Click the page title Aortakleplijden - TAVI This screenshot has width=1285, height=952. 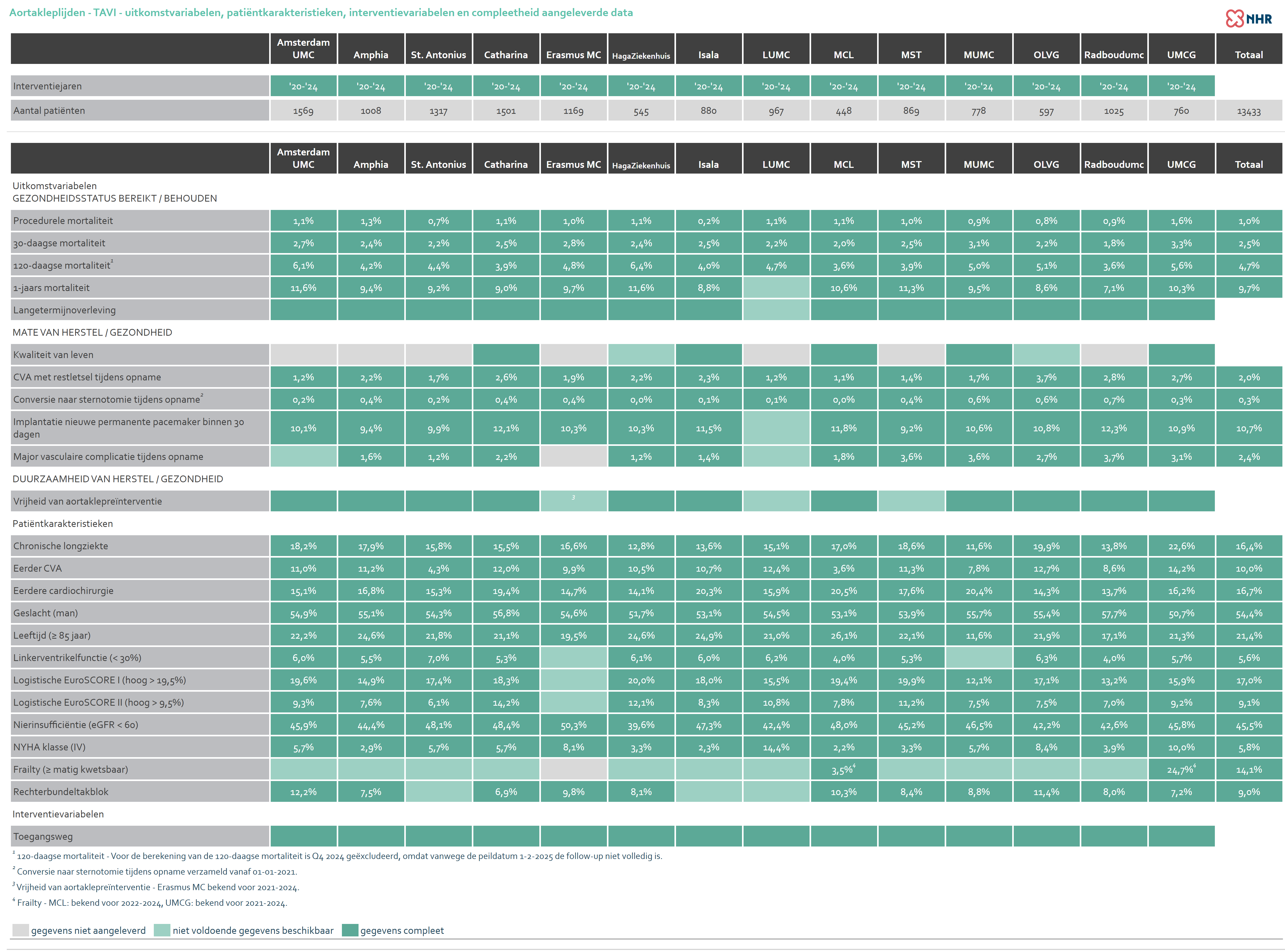(x=320, y=13)
